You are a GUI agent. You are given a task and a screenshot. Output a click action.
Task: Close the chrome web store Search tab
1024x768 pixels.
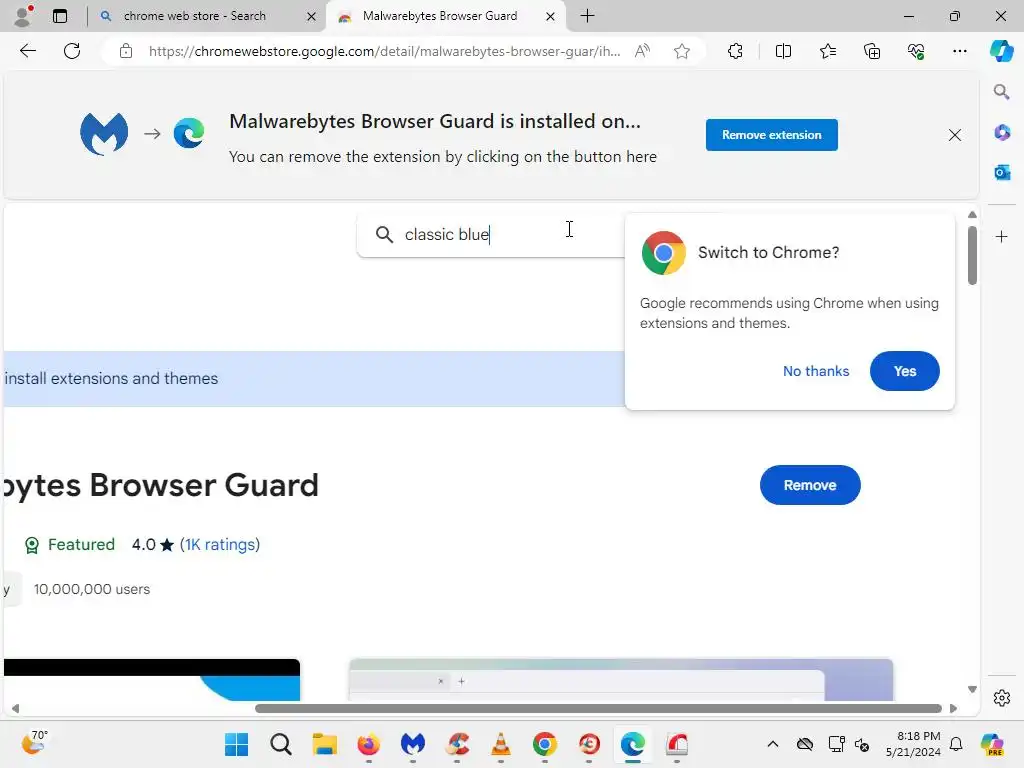(x=312, y=16)
